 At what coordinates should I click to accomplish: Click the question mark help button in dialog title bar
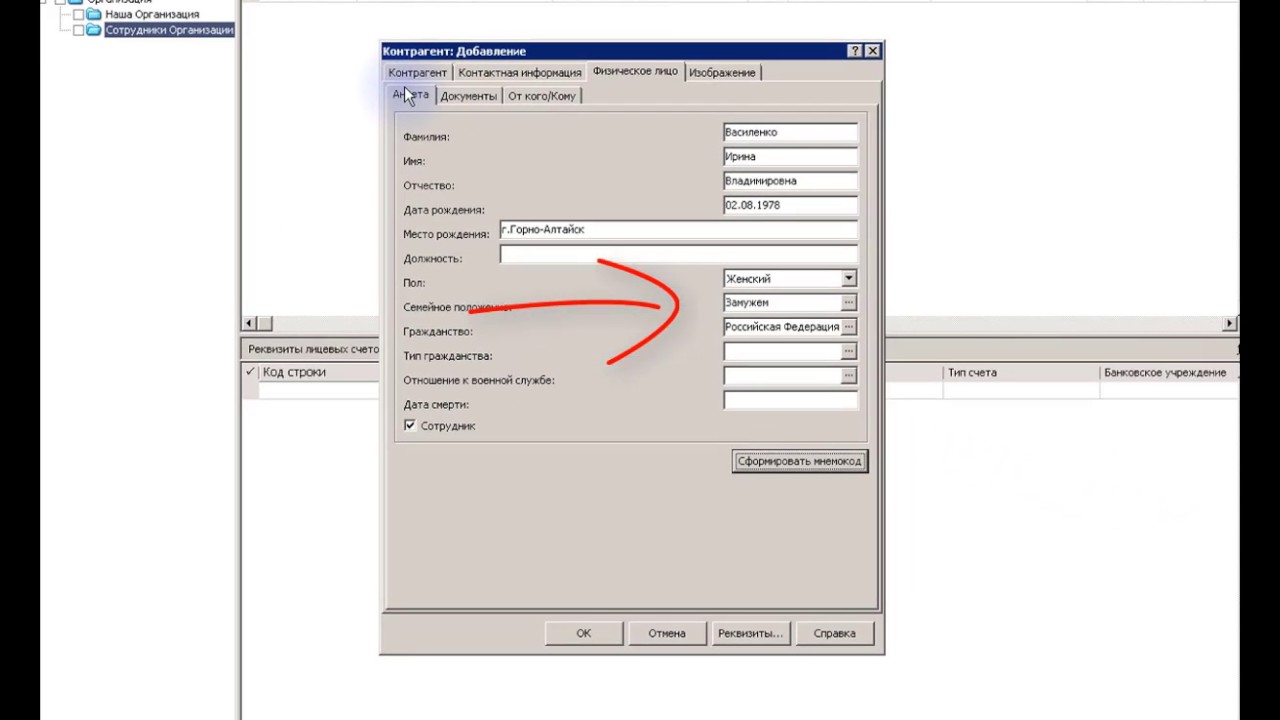click(855, 51)
